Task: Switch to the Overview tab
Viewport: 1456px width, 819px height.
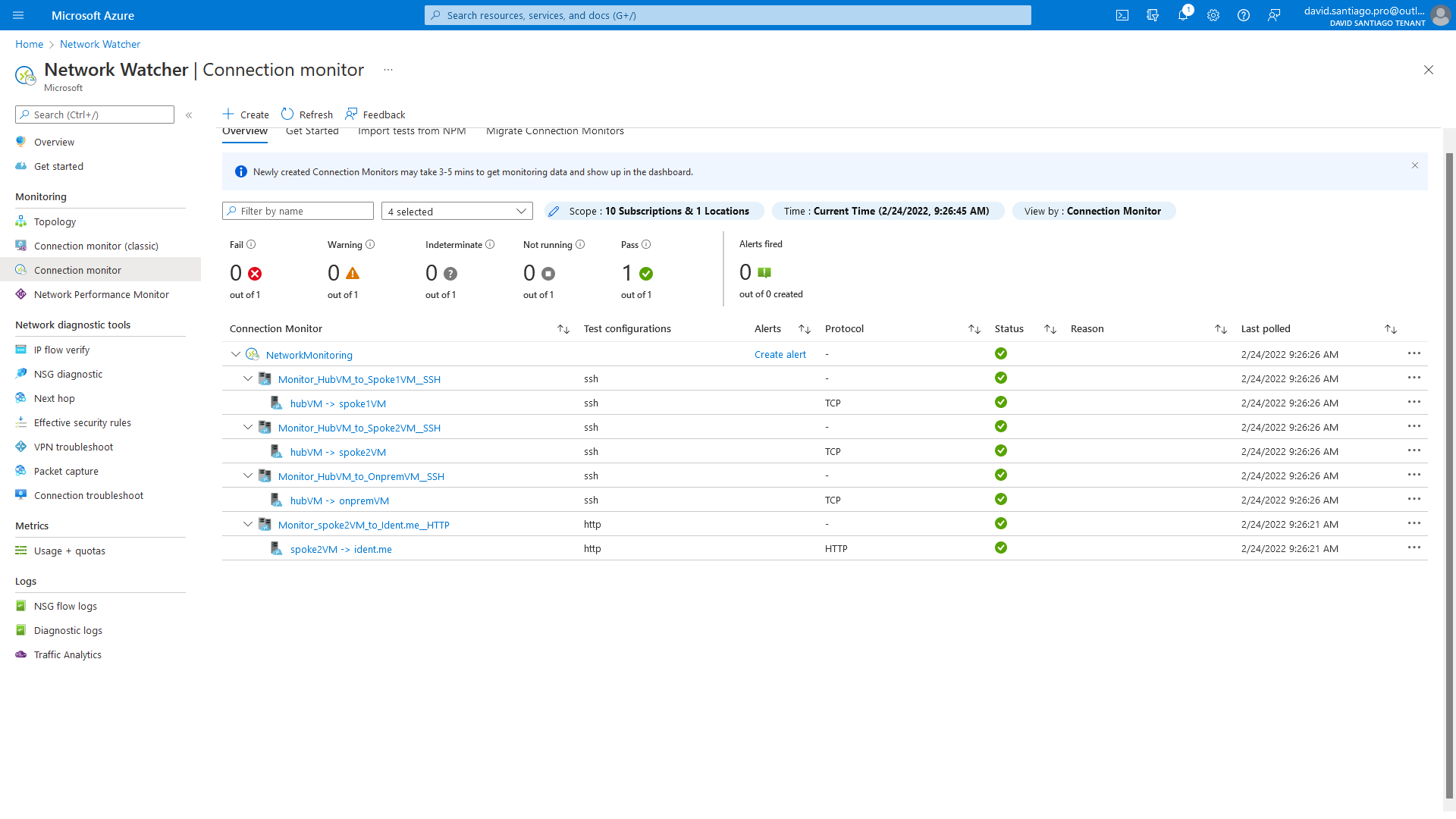Action: (x=245, y=131)
